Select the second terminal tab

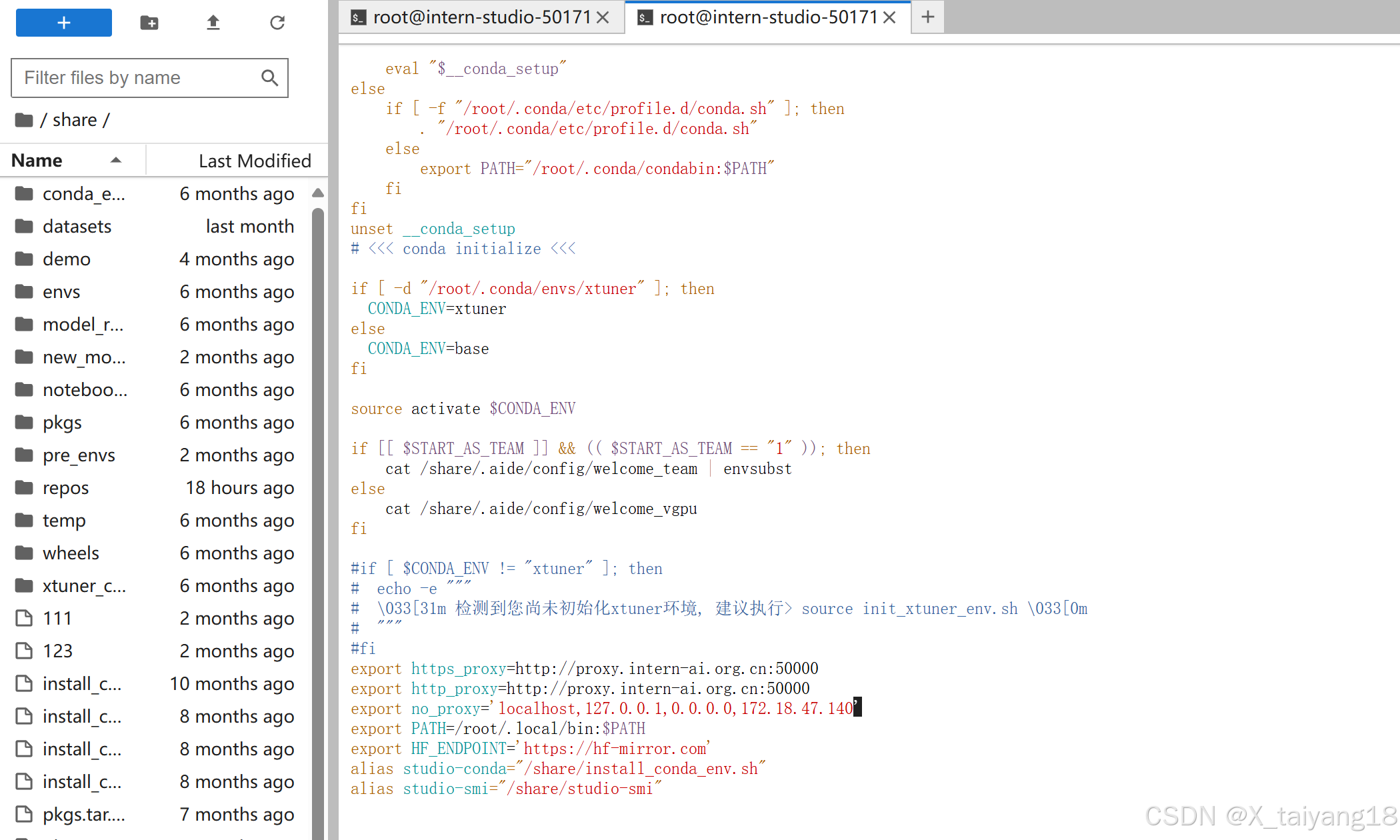click(767, 17)
